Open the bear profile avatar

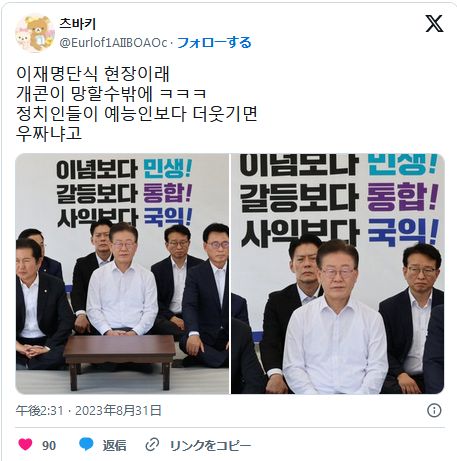pyautogui.click(x=35, y=33)
